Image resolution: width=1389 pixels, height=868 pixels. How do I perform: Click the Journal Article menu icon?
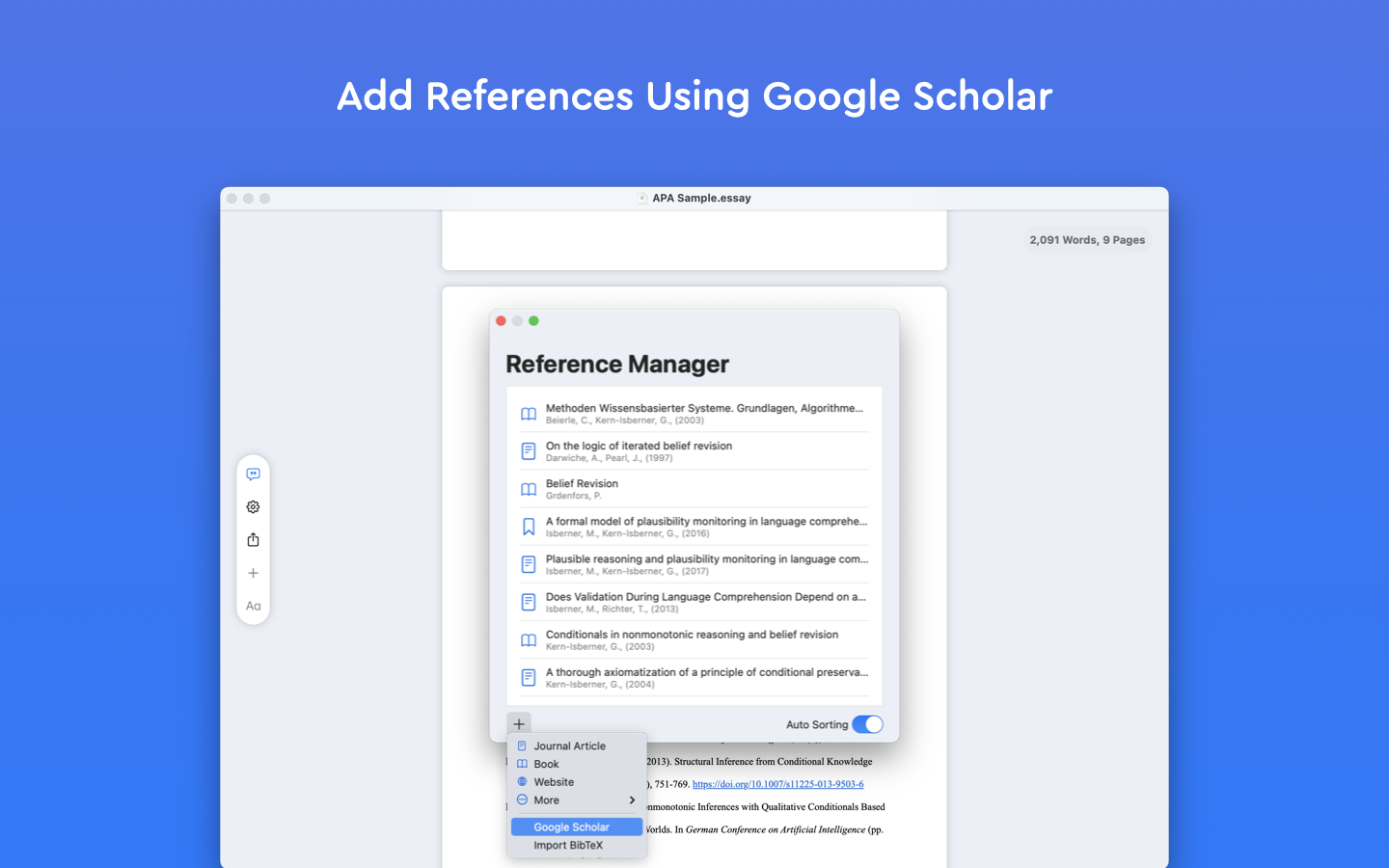click(x=522, y=746)
